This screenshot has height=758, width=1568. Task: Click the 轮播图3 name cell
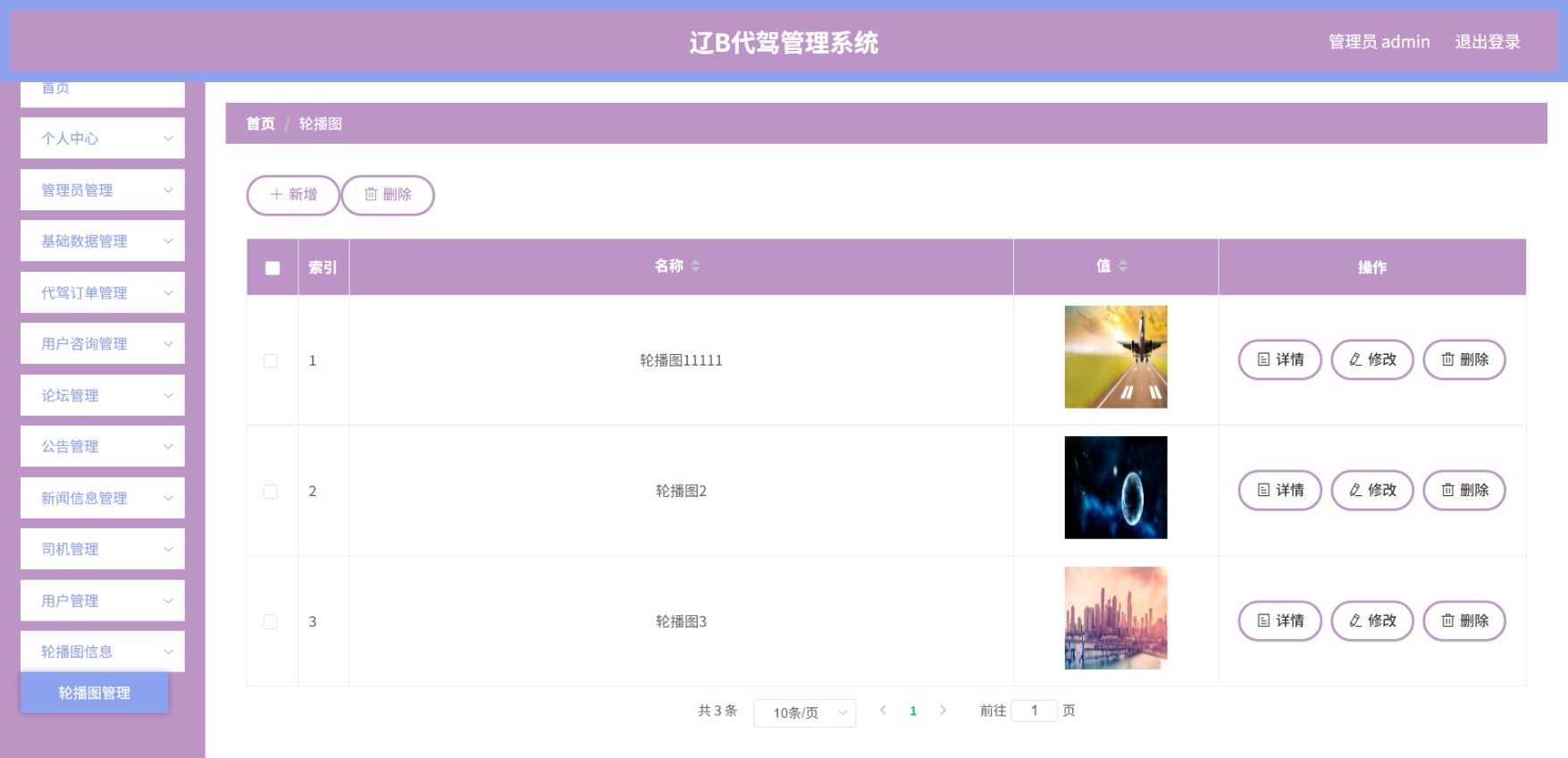tap(681, 621)
